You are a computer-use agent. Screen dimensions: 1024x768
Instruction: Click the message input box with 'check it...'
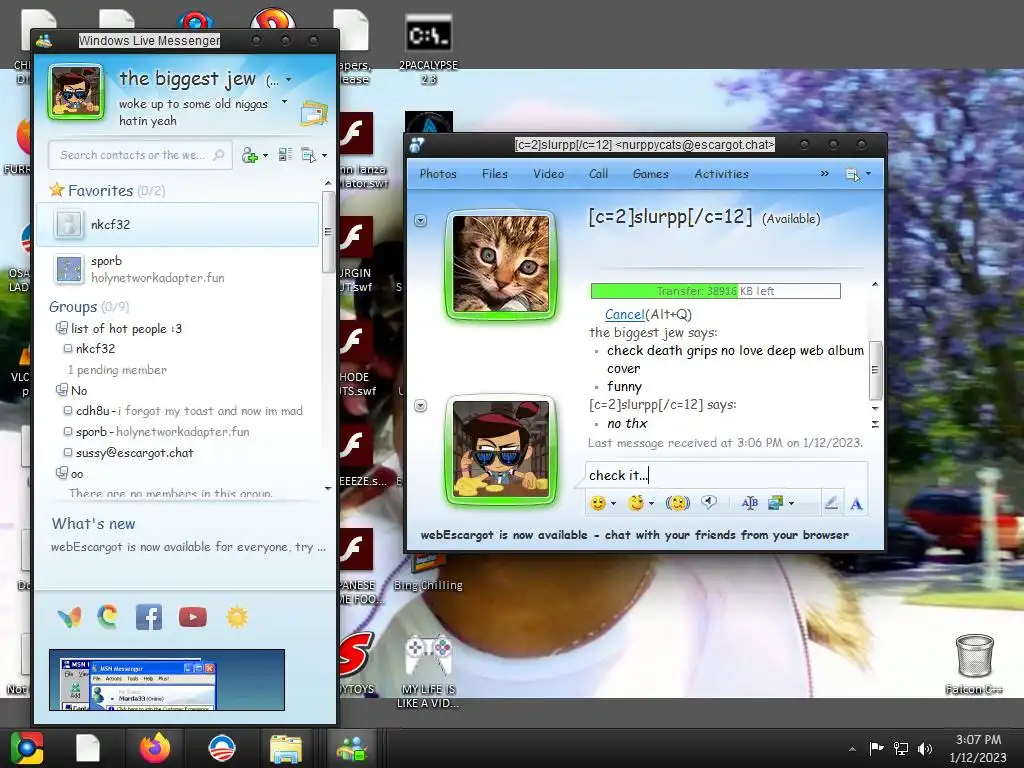click(x=726, y=475)
